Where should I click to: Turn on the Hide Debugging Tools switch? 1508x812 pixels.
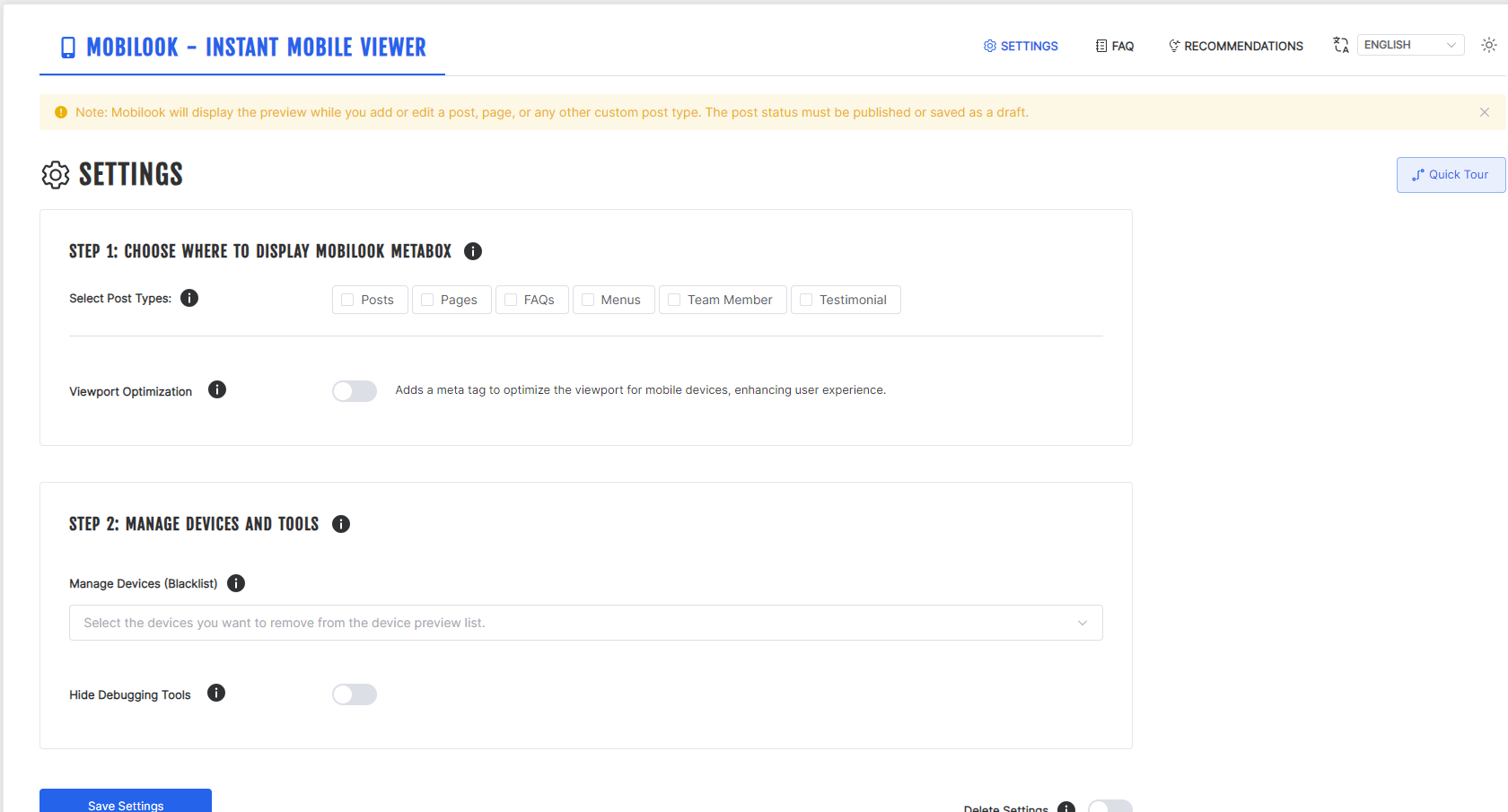coord(355,694)
